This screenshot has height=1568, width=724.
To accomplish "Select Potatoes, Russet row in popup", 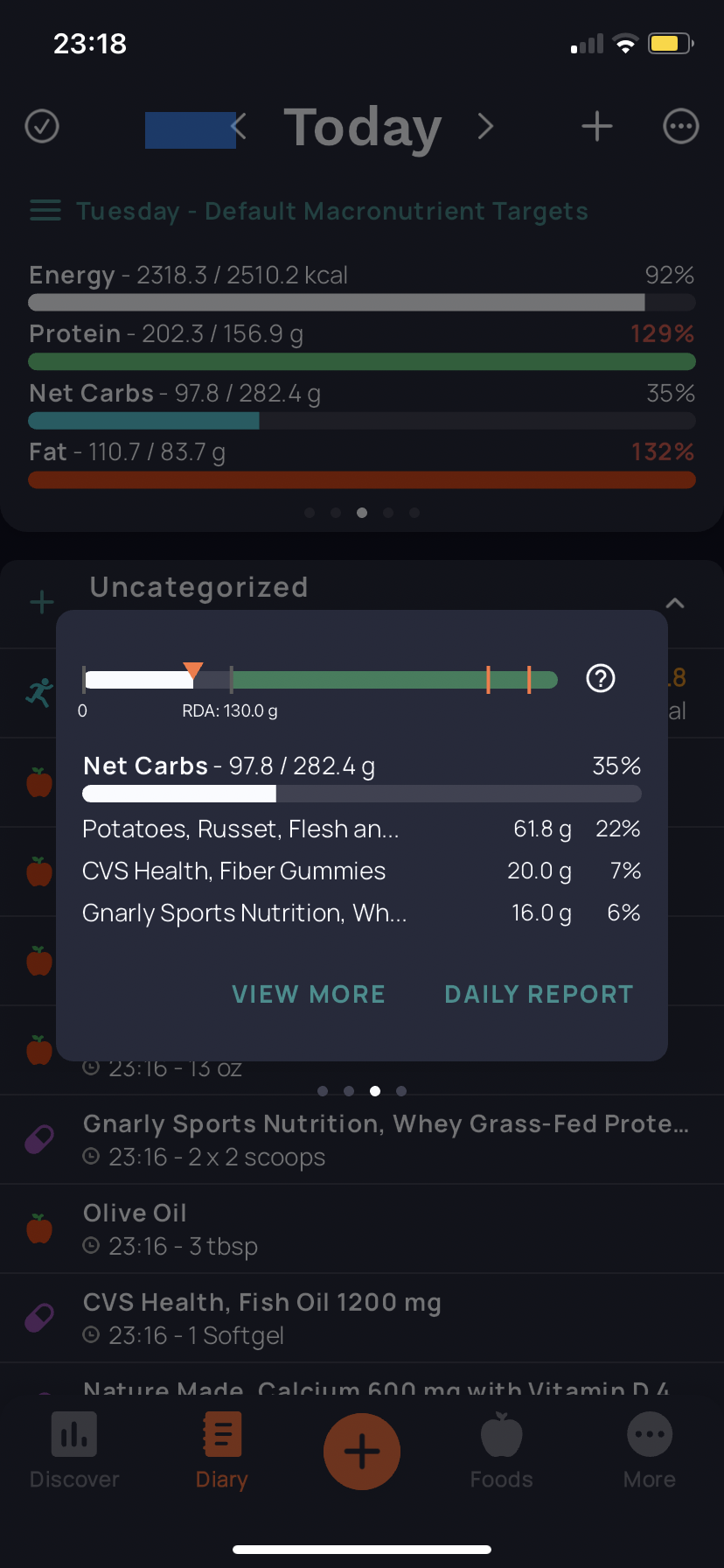I will pyautogui.click(x=361, y=829).
